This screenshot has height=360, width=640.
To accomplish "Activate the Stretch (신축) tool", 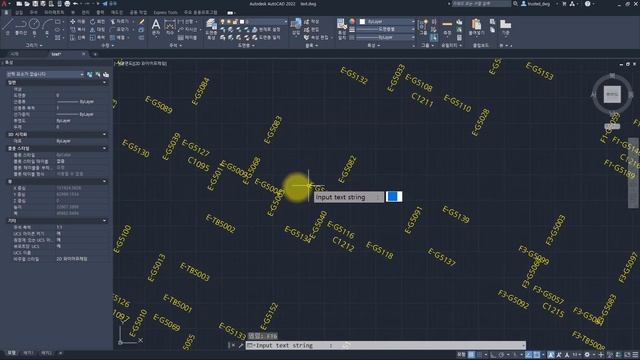I will 77,38.
